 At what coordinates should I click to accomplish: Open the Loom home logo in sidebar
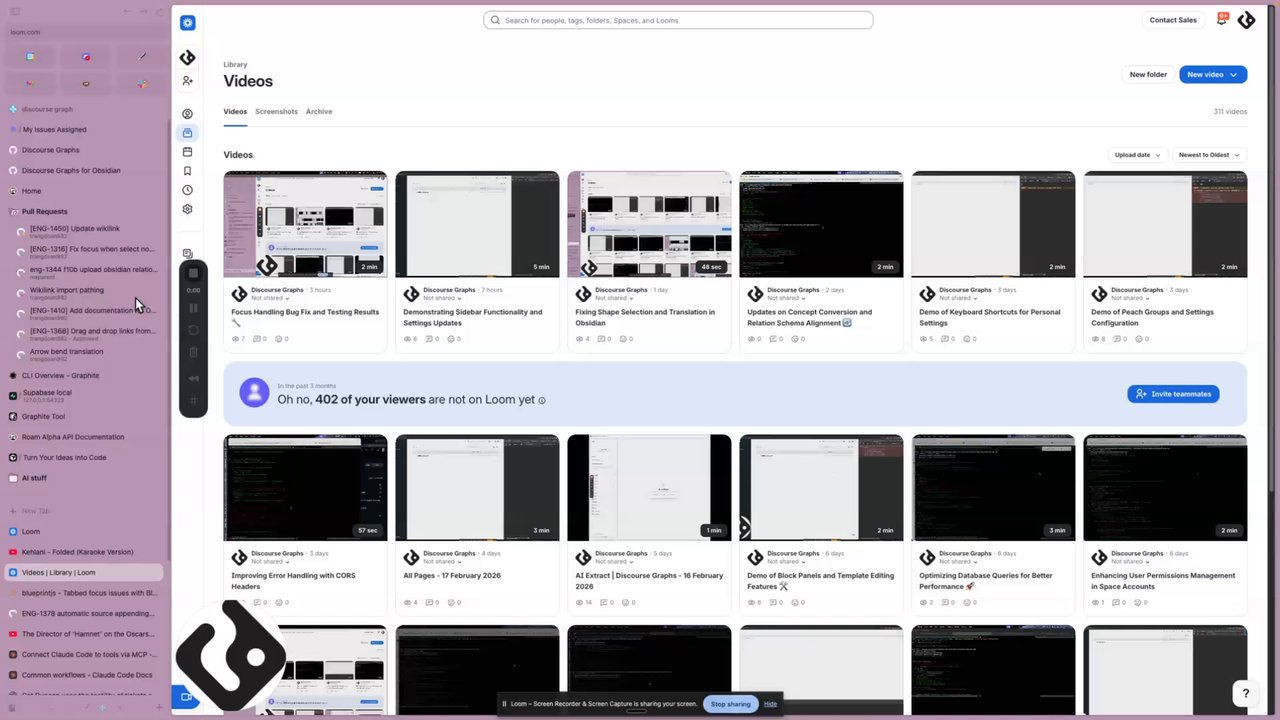click(x=187, y=22)
